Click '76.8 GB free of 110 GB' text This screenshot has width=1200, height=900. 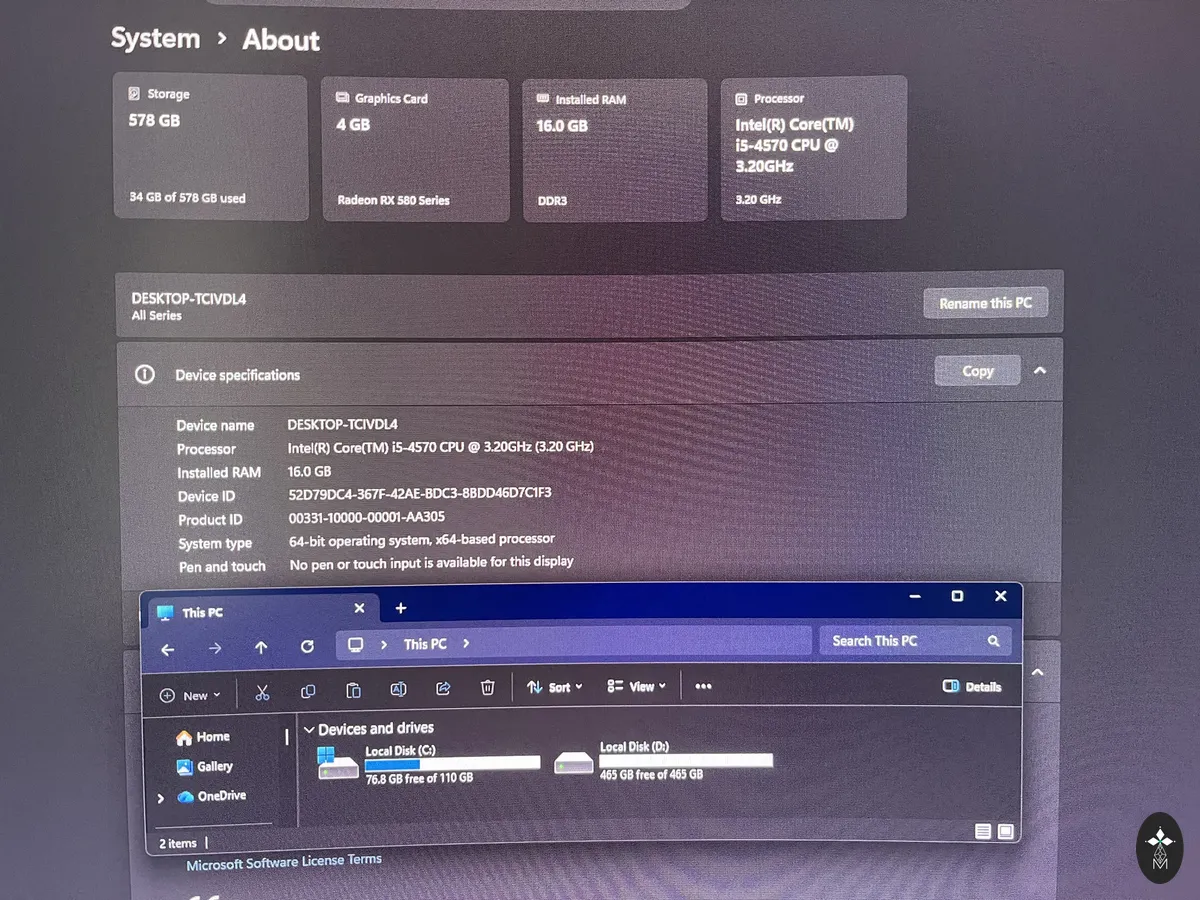[419, 778]
